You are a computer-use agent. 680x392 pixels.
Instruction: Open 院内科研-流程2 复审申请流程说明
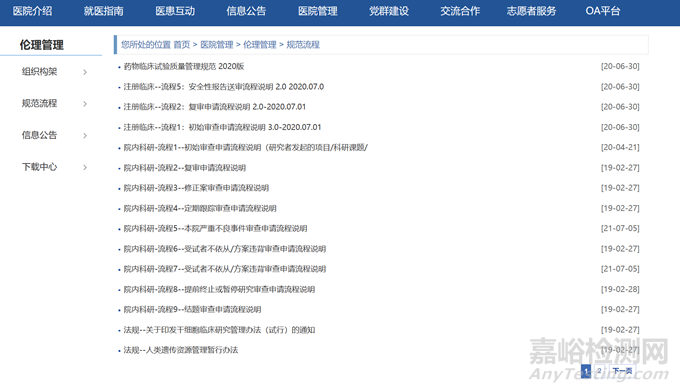point(185,168)
